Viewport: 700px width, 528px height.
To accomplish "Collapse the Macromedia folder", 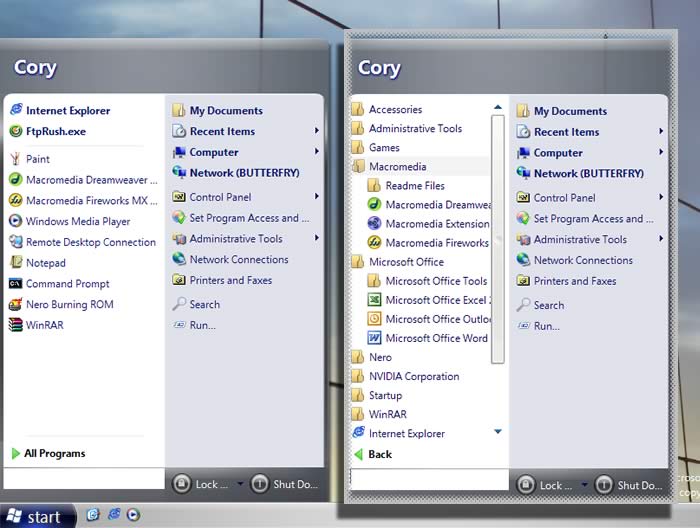I will tap(389, 166).
